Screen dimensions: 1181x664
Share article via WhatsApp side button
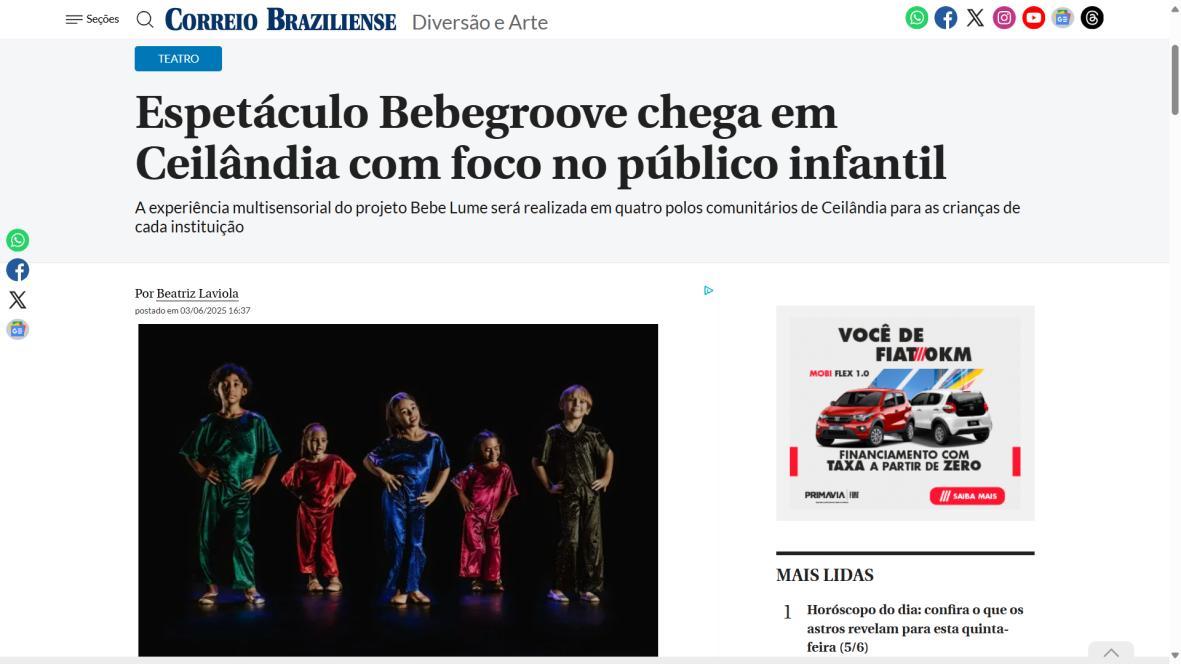(x=17, y=240)
